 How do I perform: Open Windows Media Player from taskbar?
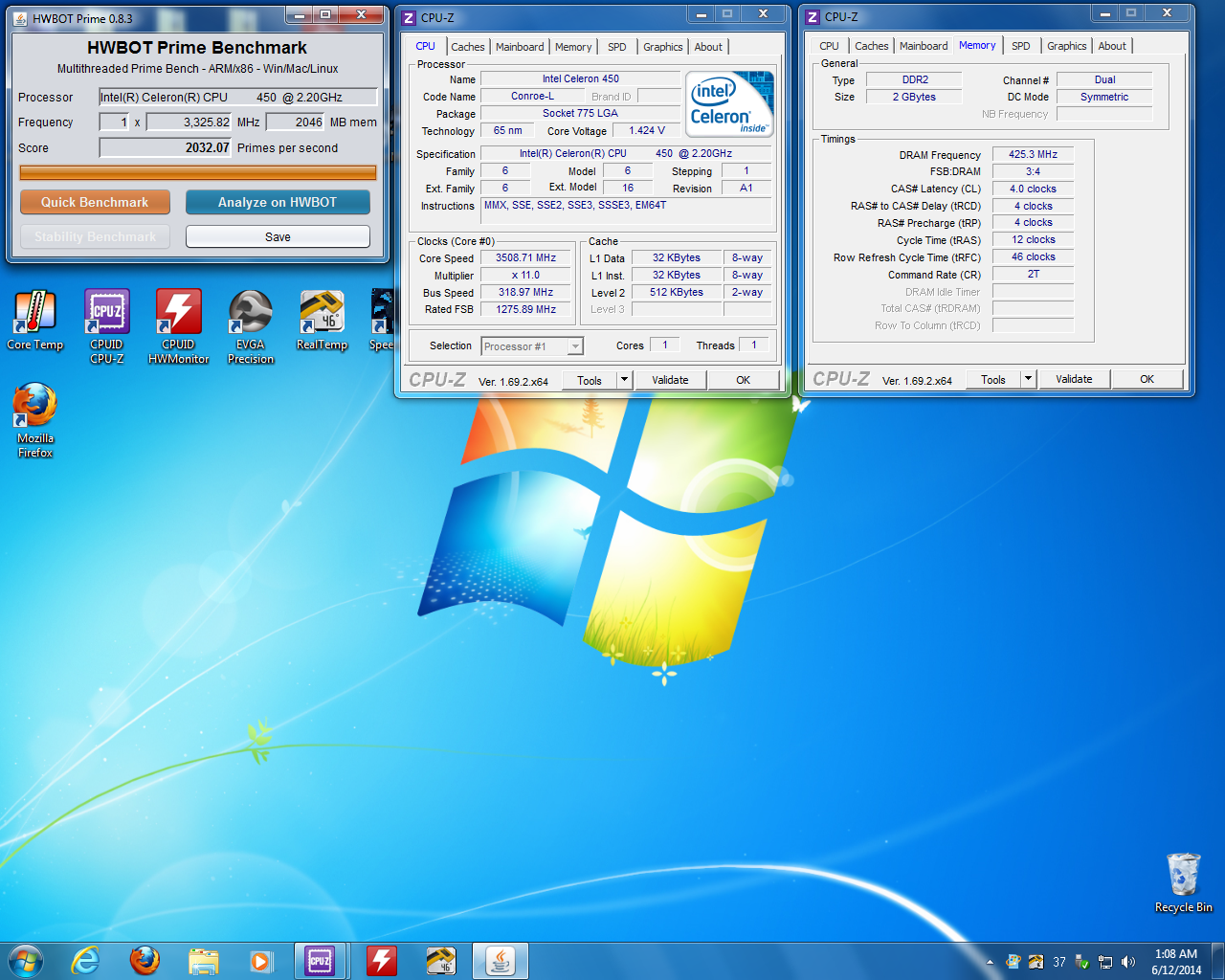[260, 960]
